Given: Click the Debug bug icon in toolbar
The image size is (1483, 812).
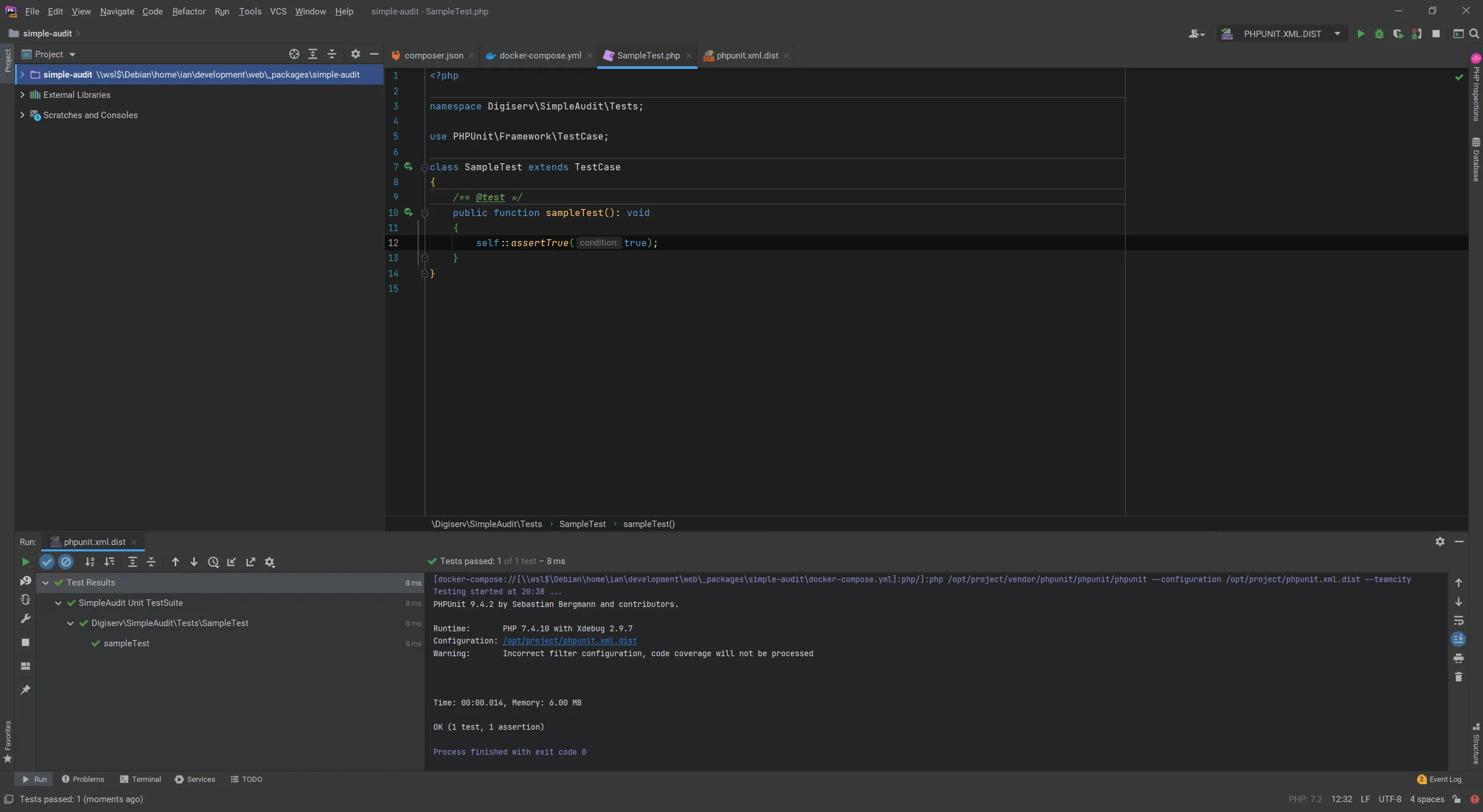Looking at the screenshot, I should (1379, 34).
